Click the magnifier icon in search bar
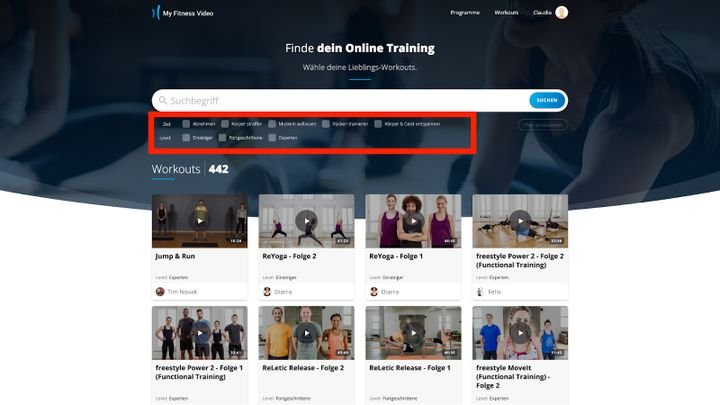This screenshot has width=720, height=405. tap(163, 100)
